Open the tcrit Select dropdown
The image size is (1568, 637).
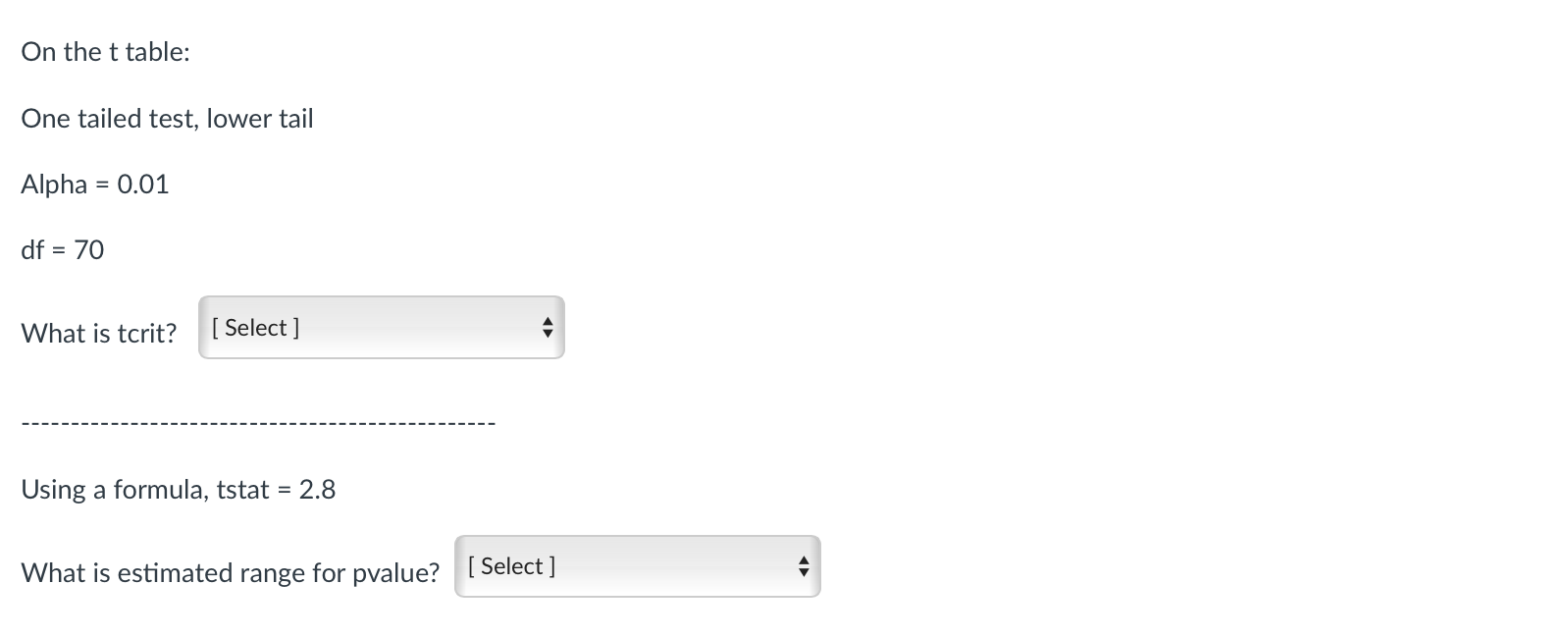pyautogui.click(x=381, y=328)
